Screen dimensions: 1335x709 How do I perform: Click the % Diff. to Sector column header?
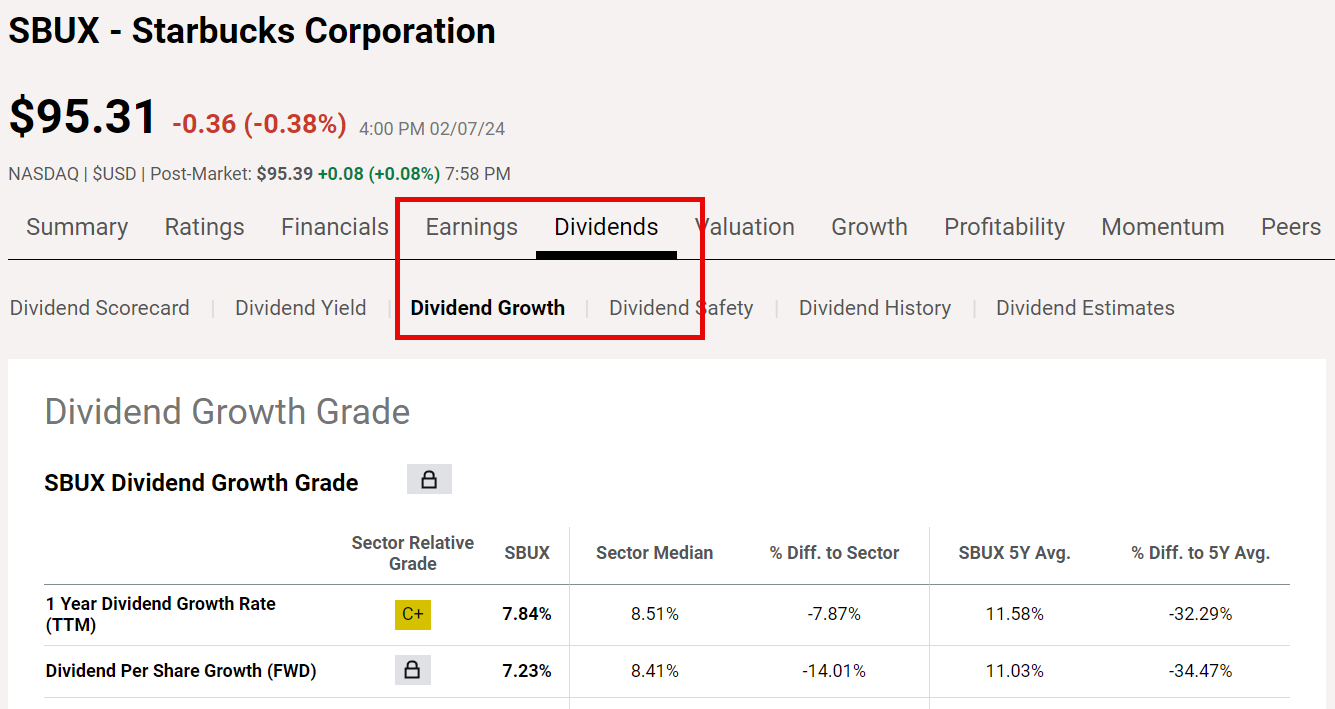pos(834,553)
